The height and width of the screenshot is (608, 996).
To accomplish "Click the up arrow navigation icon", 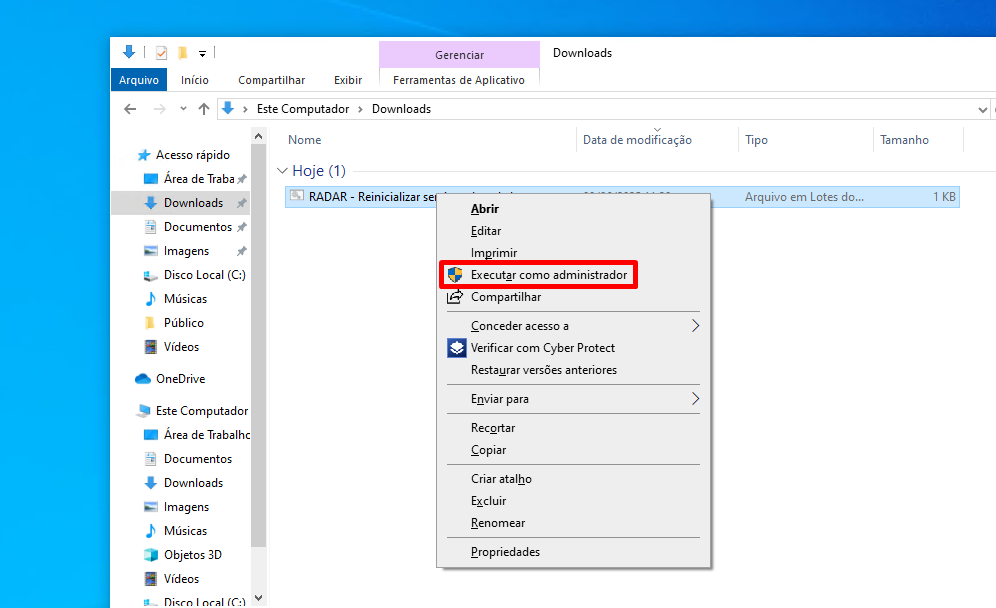I will (x=204, y=109).
